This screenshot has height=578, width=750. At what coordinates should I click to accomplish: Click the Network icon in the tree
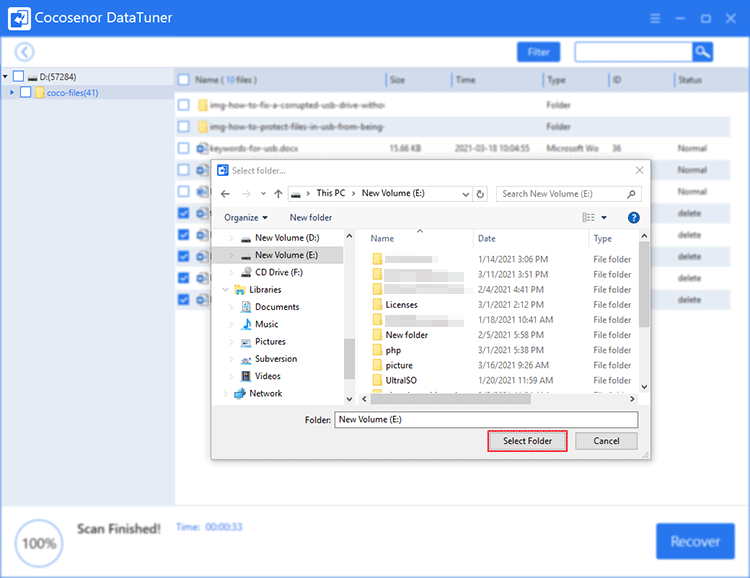point(240,393)
